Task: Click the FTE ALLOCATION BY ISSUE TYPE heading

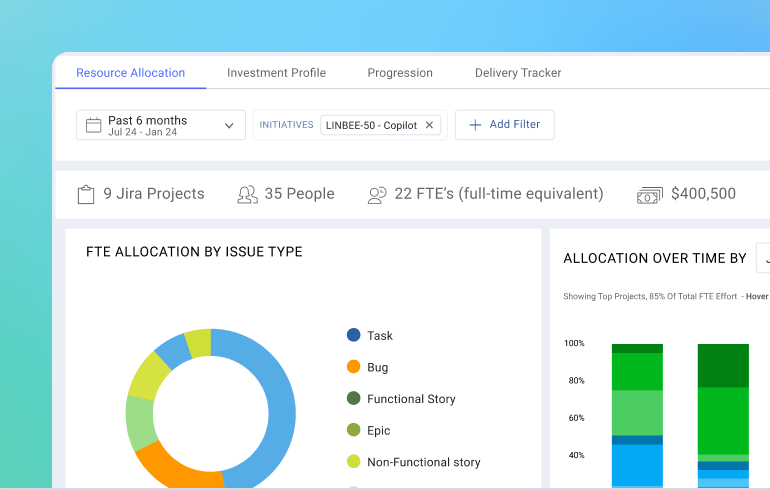Action: click(x=194, y=251)
